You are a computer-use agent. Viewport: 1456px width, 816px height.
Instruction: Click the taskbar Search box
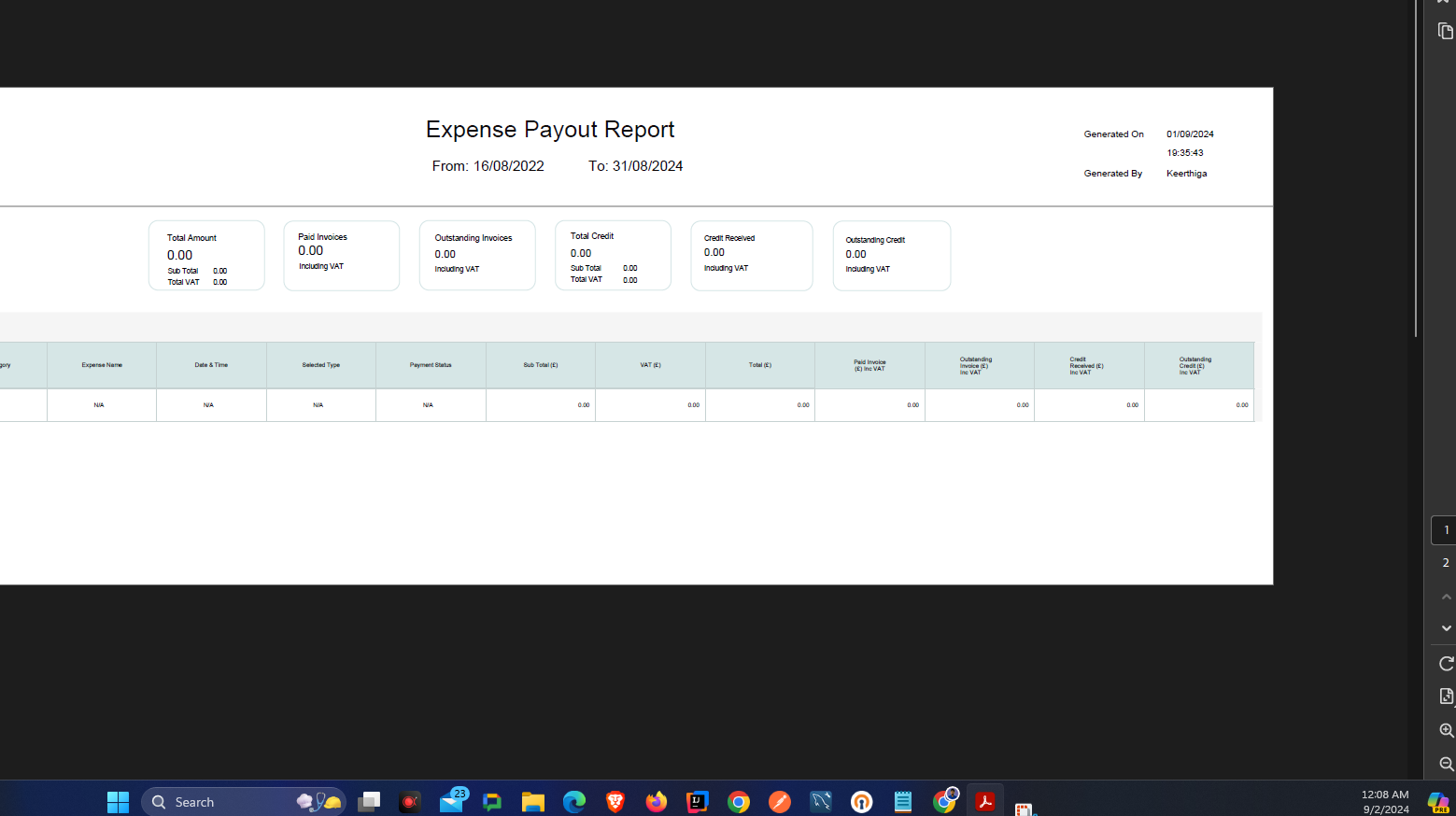[244, 802]
